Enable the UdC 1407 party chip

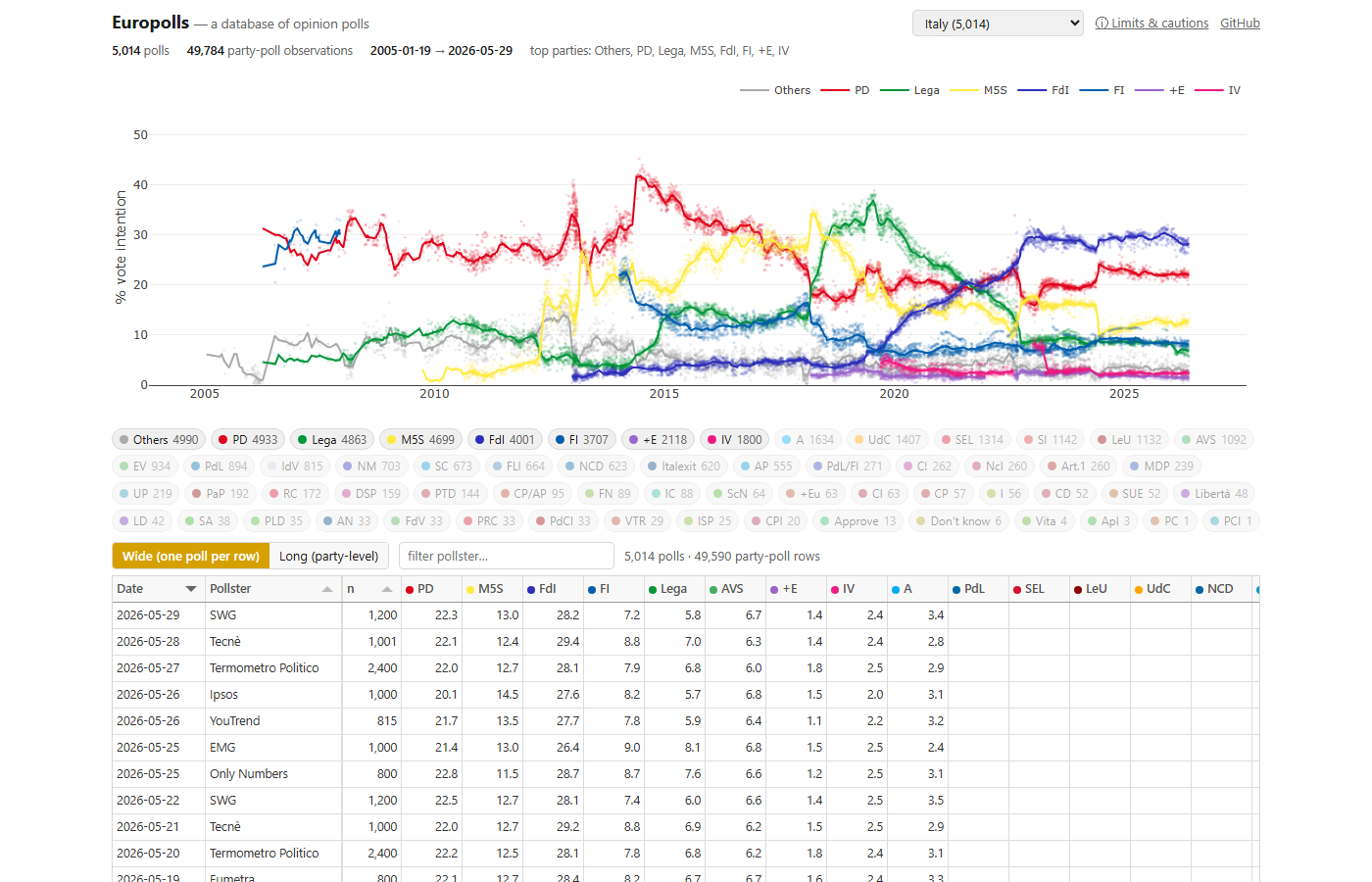[x=887, y=440]
